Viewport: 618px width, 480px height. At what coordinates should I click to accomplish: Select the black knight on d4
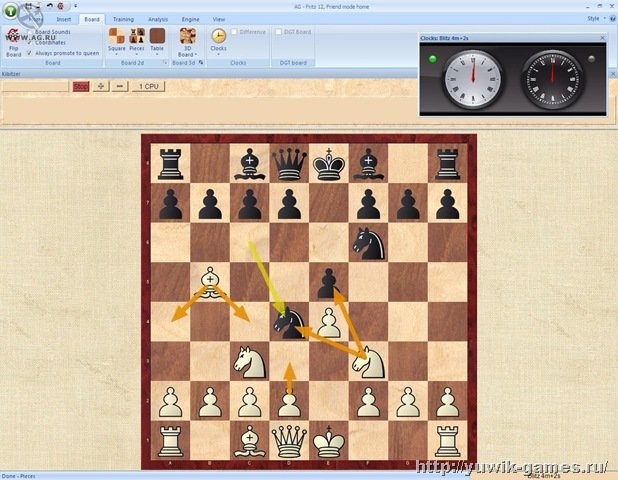coord(289,322)
